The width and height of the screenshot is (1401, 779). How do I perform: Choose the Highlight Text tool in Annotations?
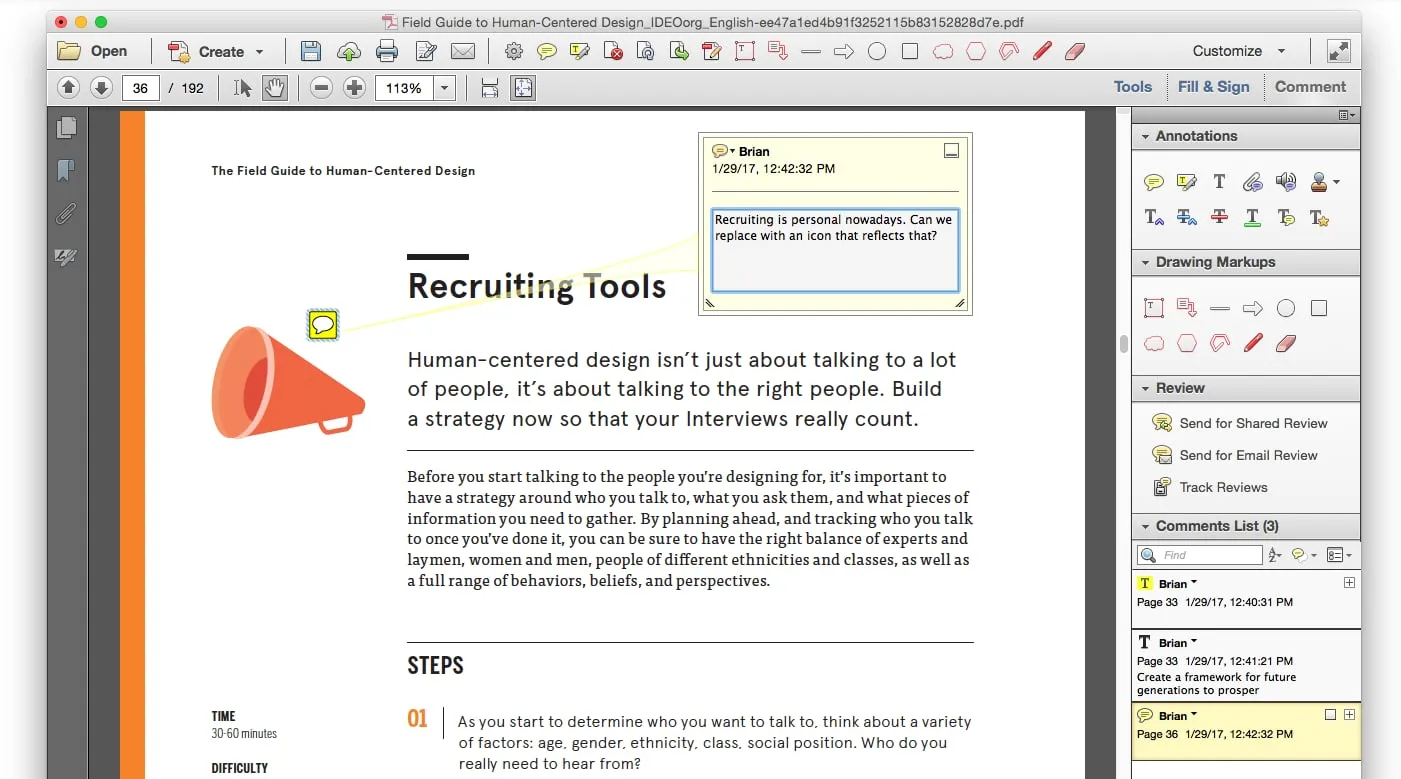click(x=1187, y=182)
